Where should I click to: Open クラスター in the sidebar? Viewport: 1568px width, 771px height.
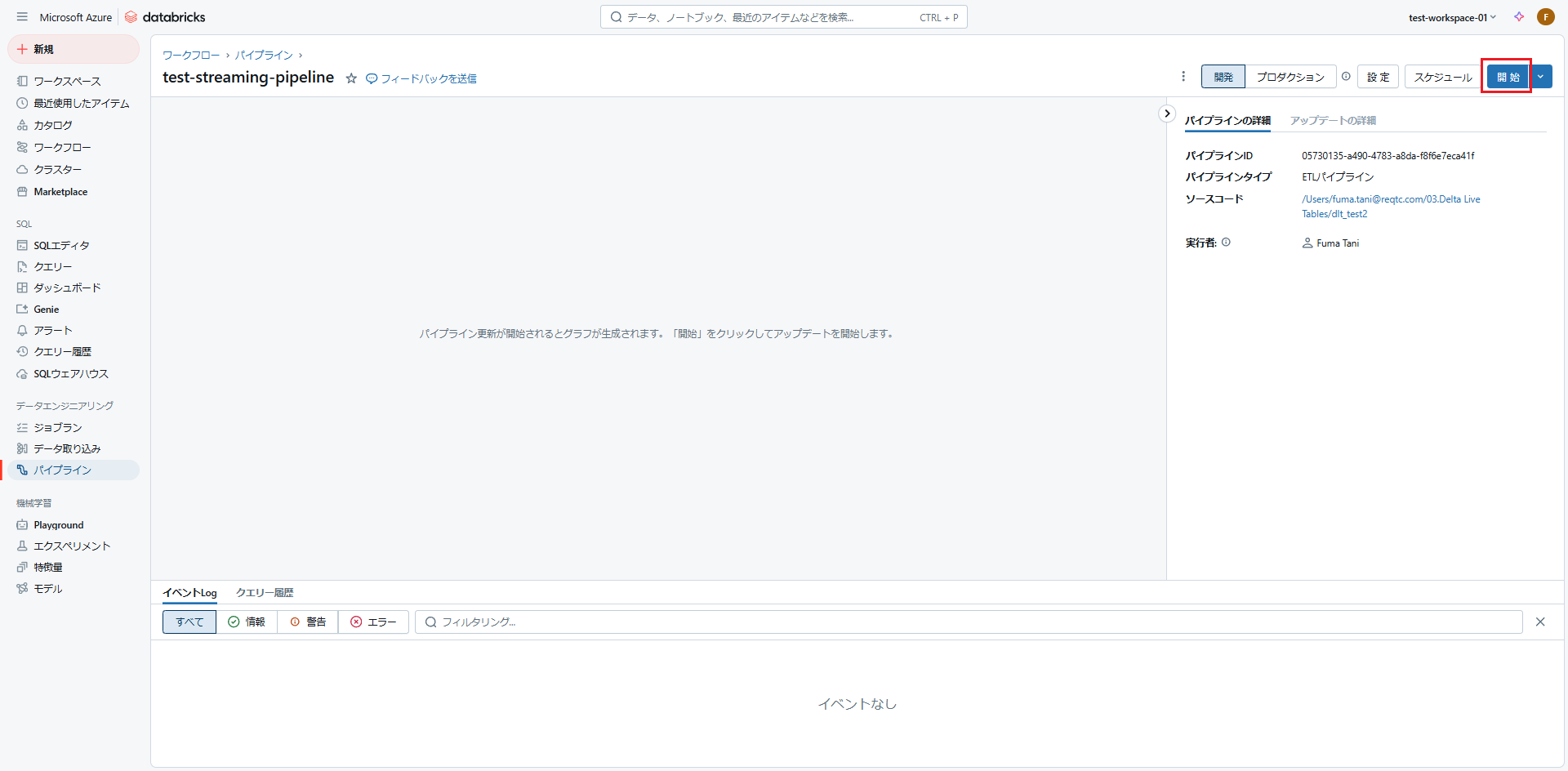pos(73,169)
